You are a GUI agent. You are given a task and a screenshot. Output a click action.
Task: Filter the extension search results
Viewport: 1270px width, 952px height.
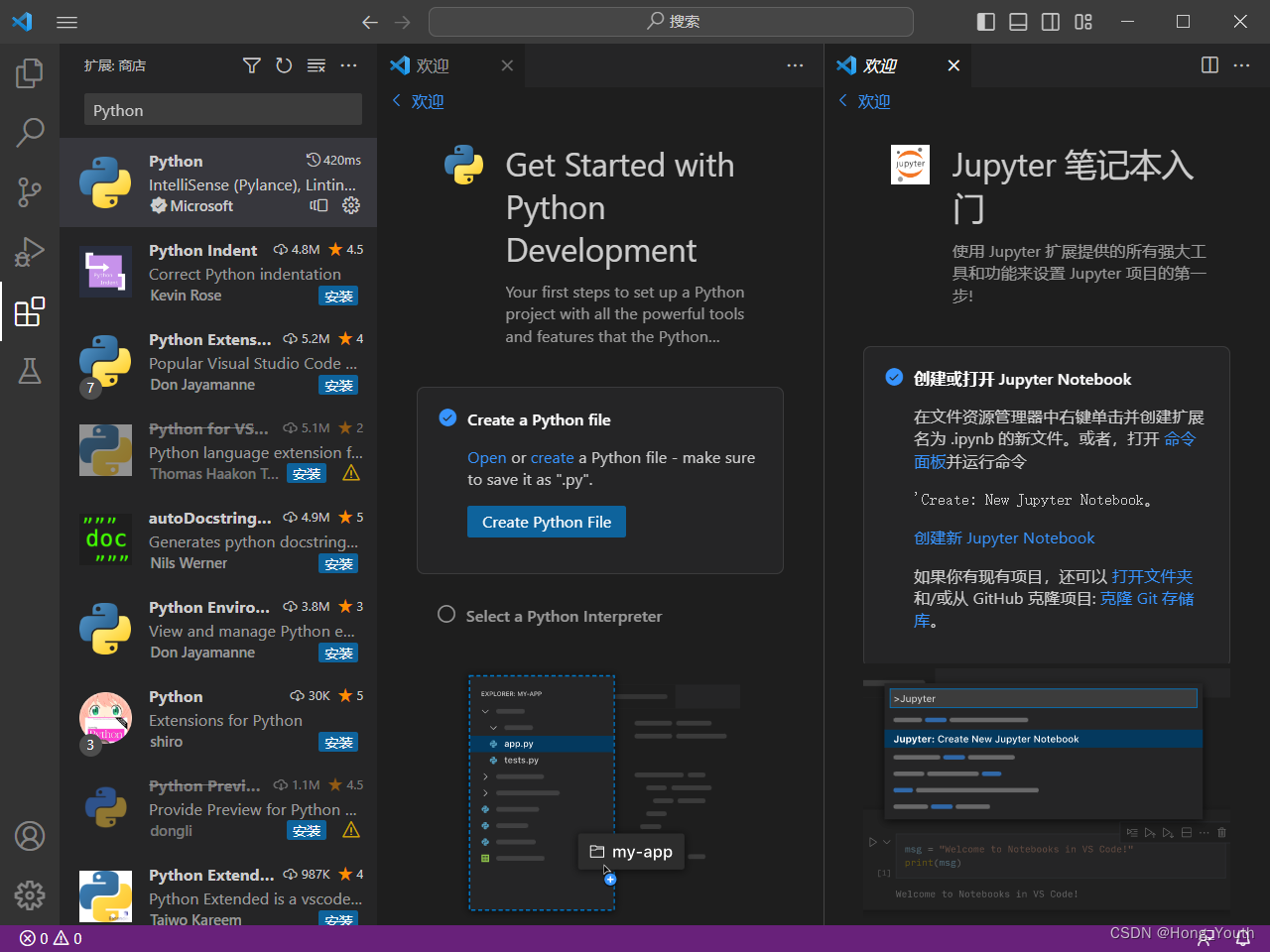[x=251, y=64]
